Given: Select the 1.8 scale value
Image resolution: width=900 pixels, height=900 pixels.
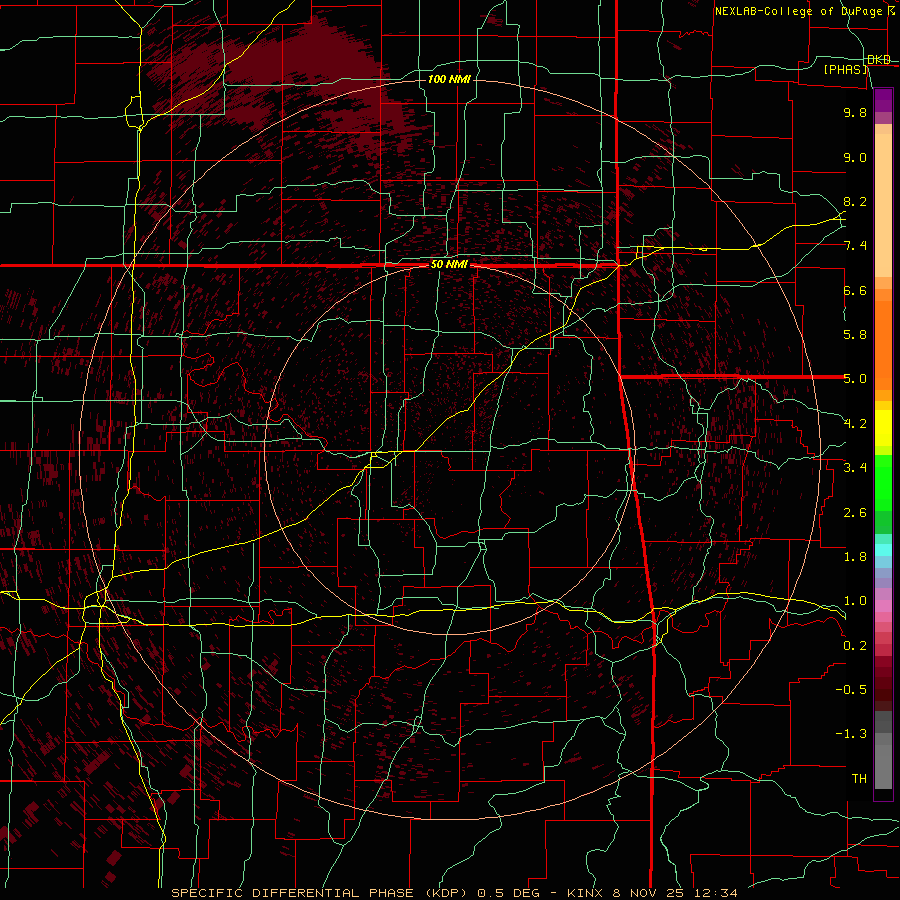Looking at the screenshot, I should (855, 557).
